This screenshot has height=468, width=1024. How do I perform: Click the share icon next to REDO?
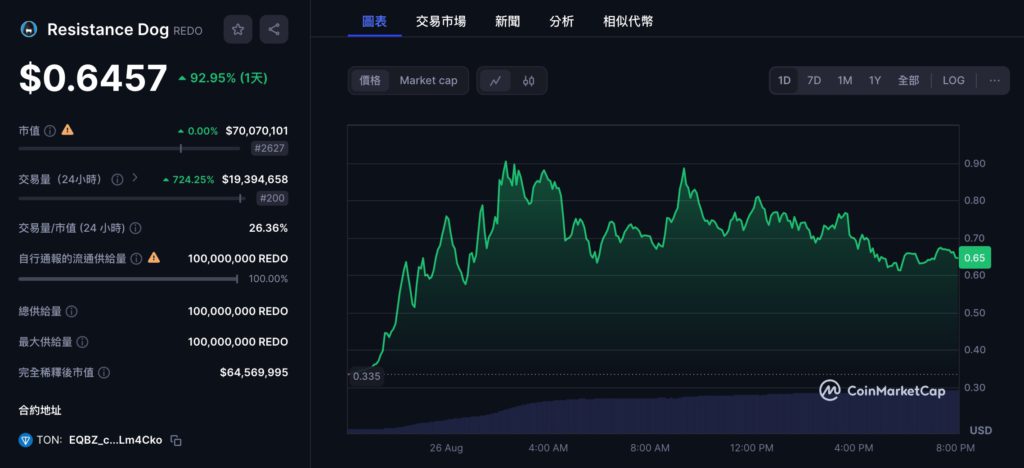coord(274,29)
